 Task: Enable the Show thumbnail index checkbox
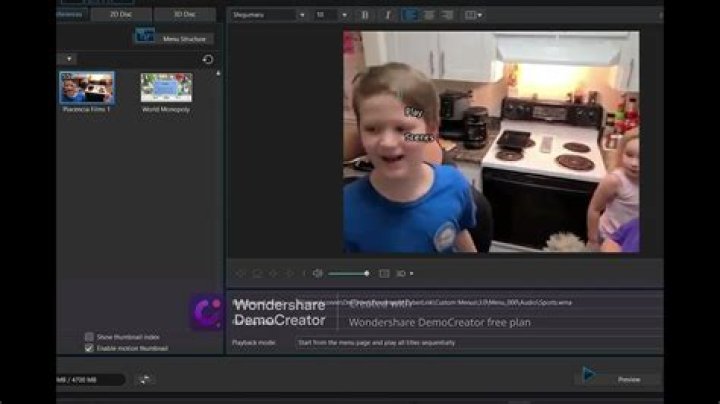[89, 337]
